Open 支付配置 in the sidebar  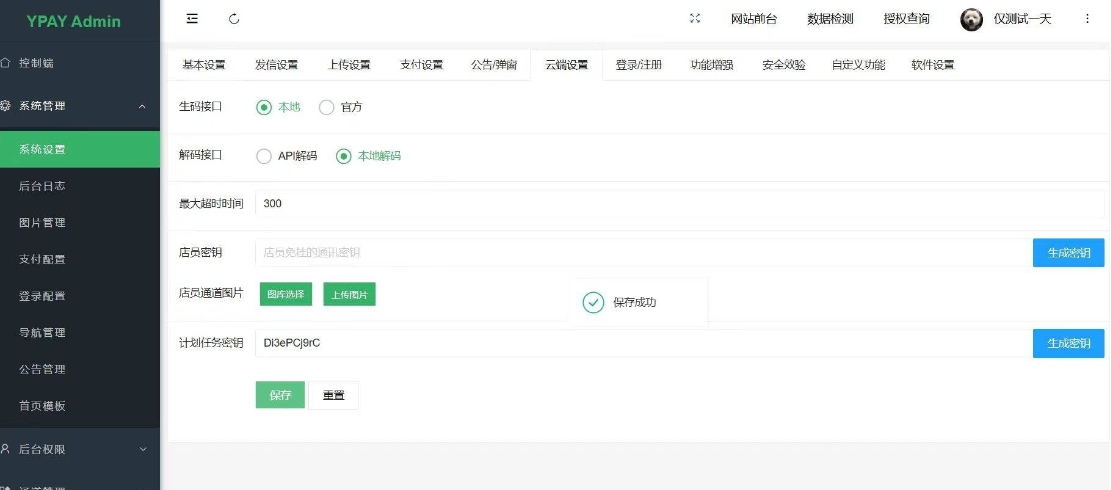[42, 259]
